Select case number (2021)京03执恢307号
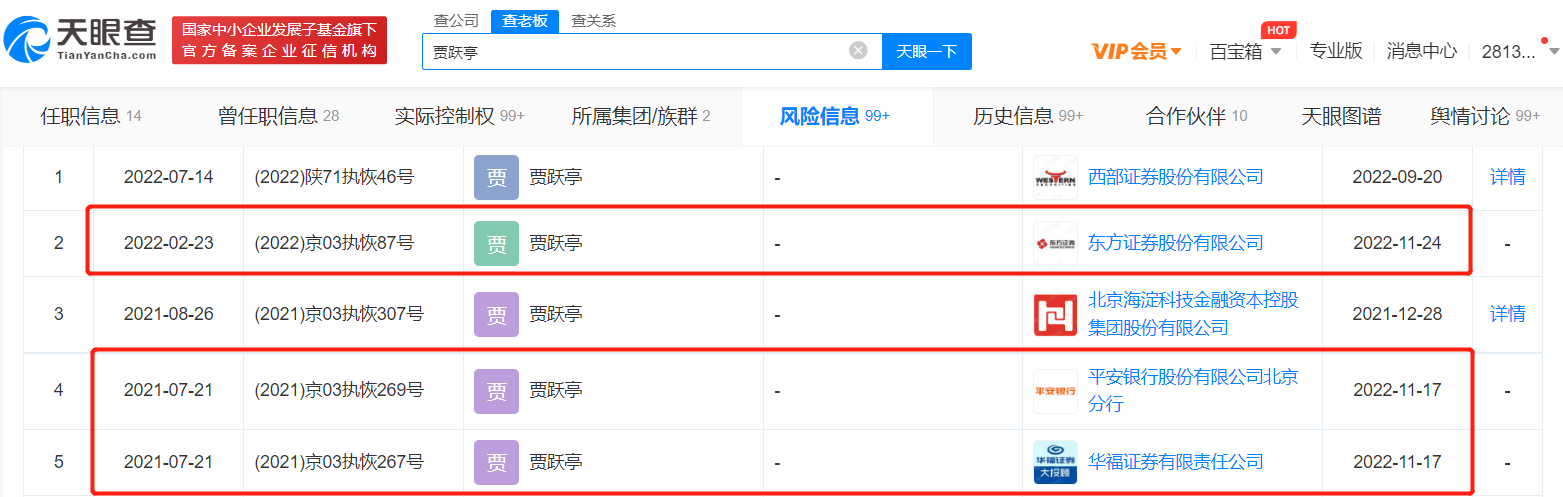 (x=339, y=314)
